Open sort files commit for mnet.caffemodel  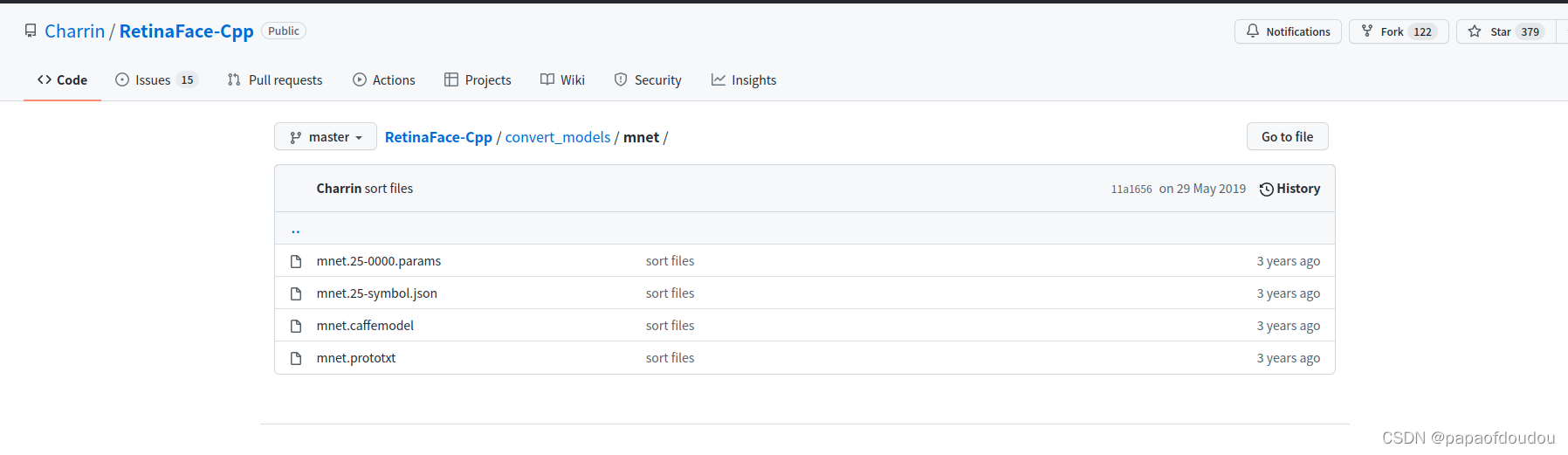[x=670, y=326]
